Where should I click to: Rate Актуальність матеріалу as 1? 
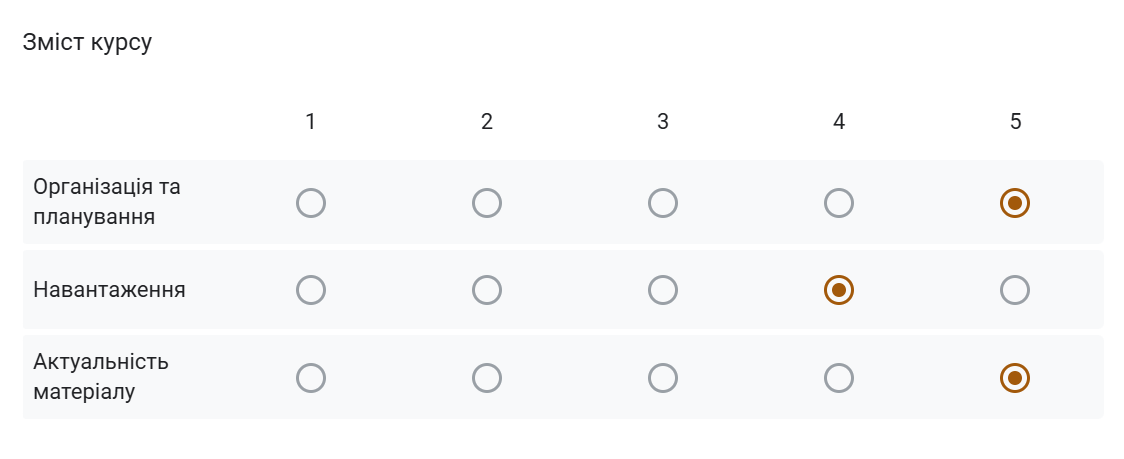click(x=310, y=378)
